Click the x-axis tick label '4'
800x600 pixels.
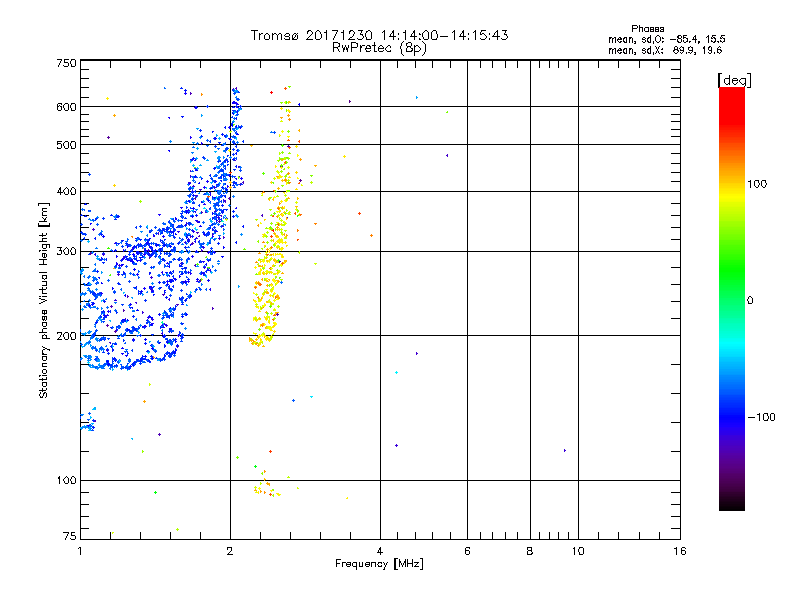(380, 551)
